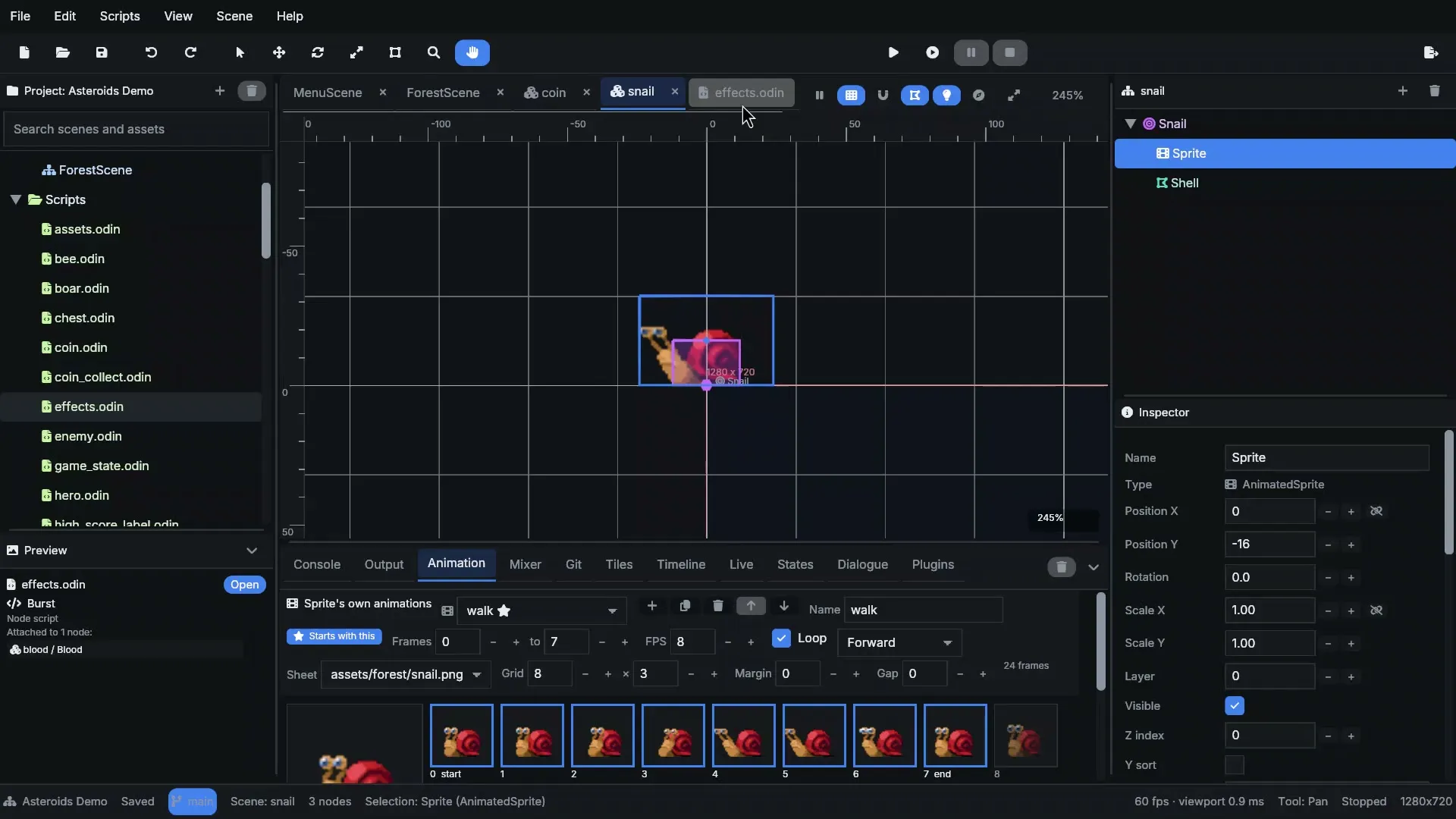The width and height of the screenshot is (1456, 819).
Task: Select the Move tool
Action: tap(279, 52)
